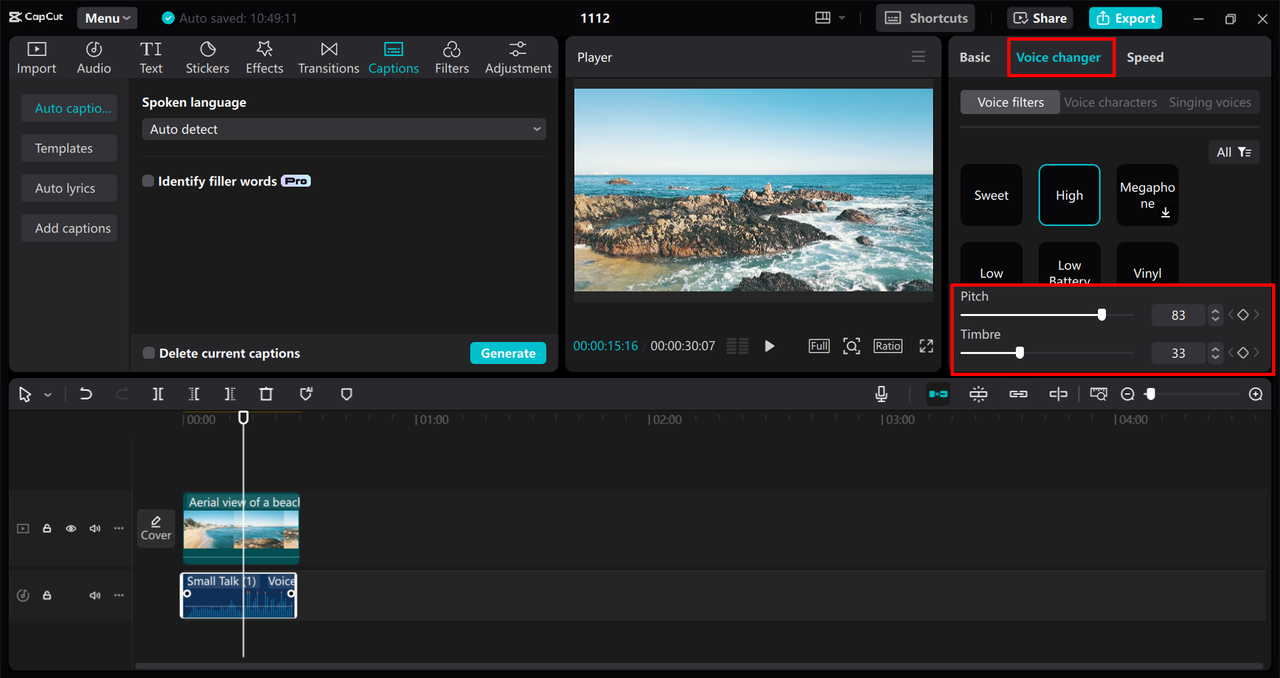Viewport: 1280px width, 678px height.
Task: Open the Transitions tab
Action: click(x=328, y=58)
